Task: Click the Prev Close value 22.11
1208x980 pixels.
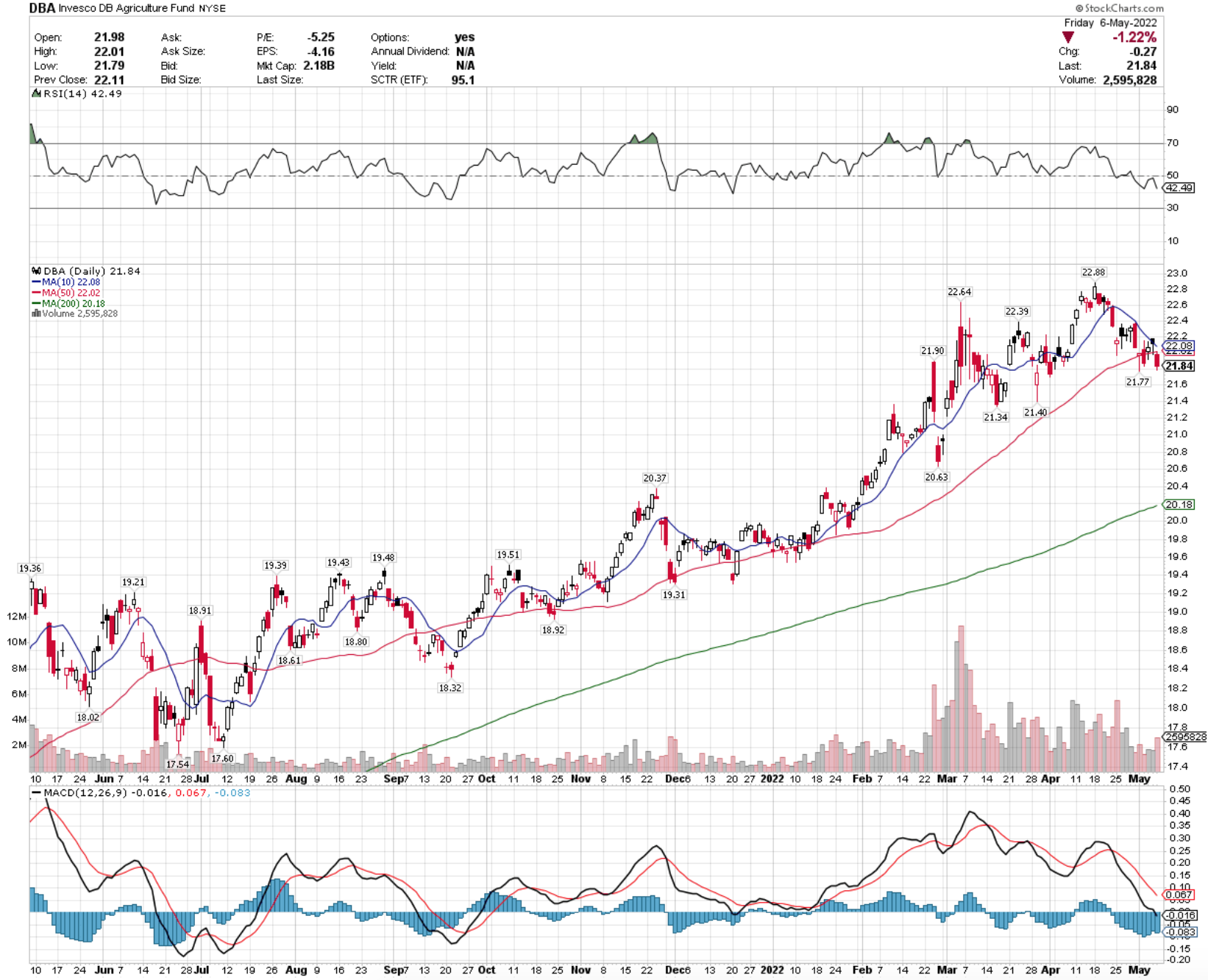Action: click(x=109, y=79)
